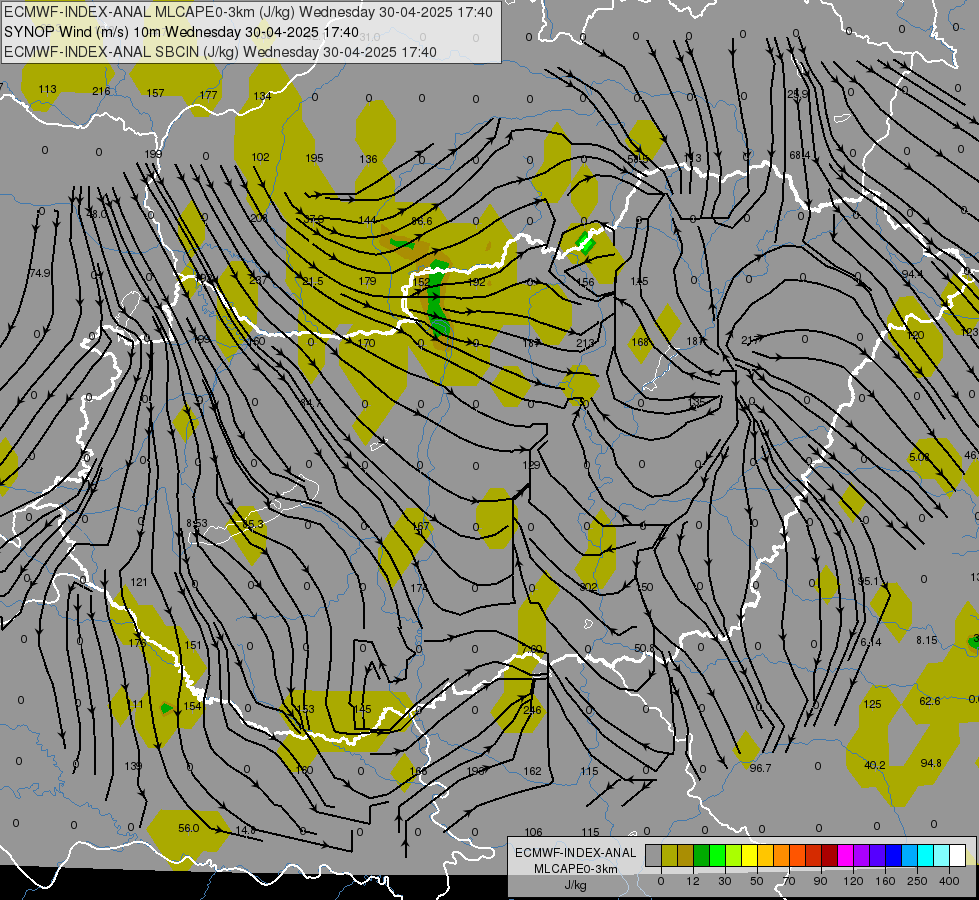Click the SBCIN title line
The height and width of the screenshot is (900, 979).
click(220, 52)
